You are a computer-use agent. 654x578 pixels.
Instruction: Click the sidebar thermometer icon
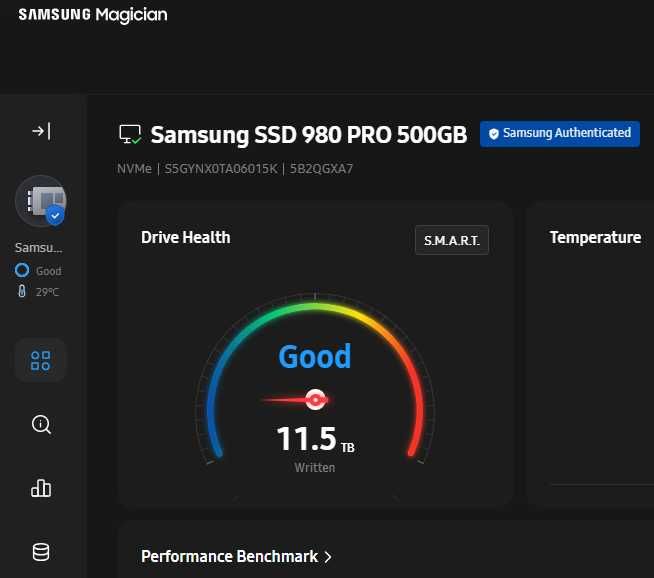(22, 291)
